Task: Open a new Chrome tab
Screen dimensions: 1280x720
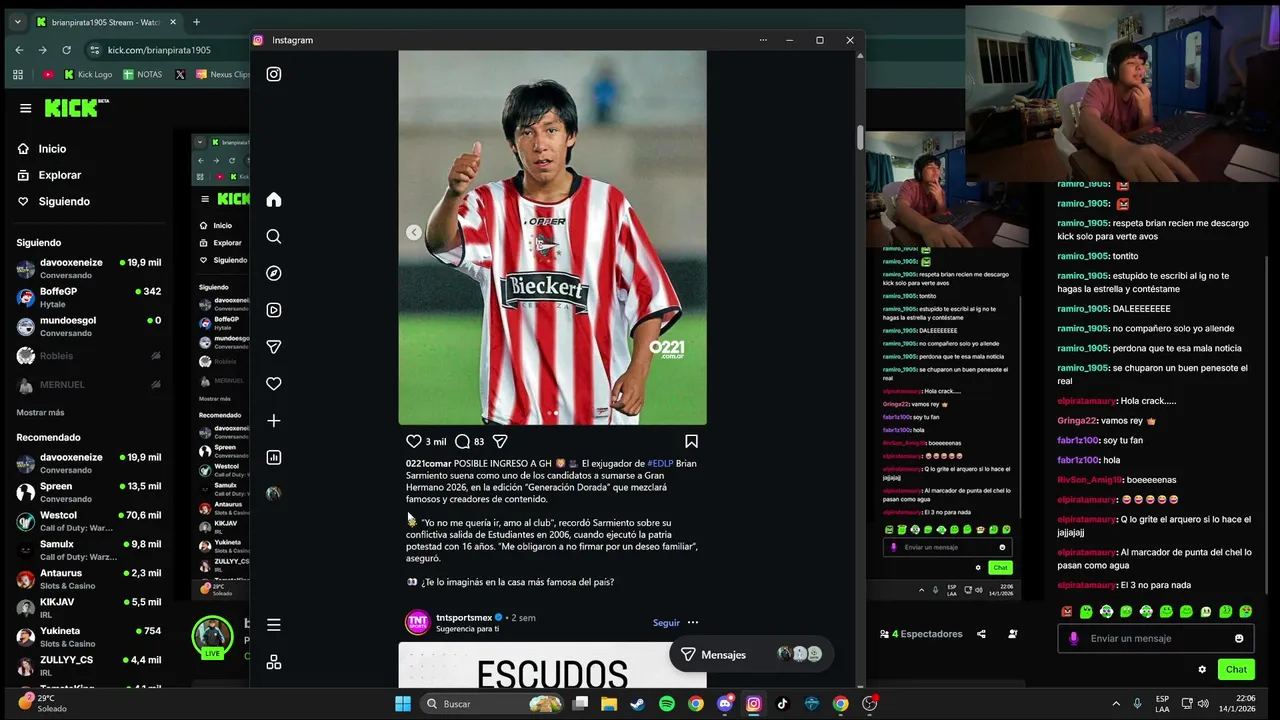Action: [196, 22]
